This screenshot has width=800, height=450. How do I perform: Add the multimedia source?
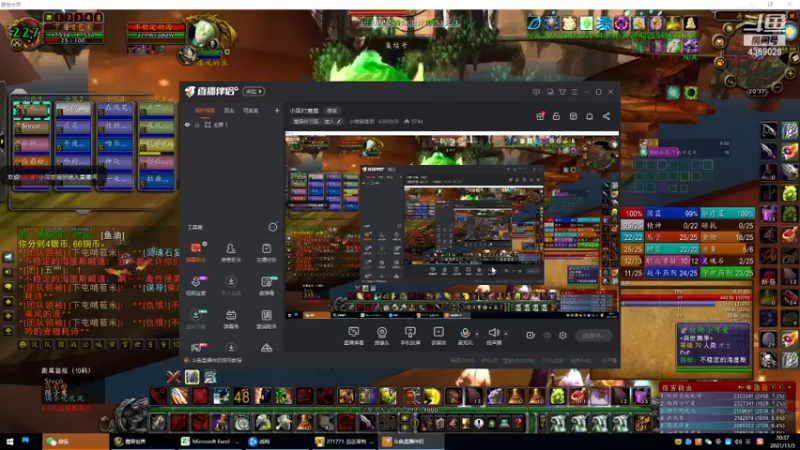coord(438,336)
